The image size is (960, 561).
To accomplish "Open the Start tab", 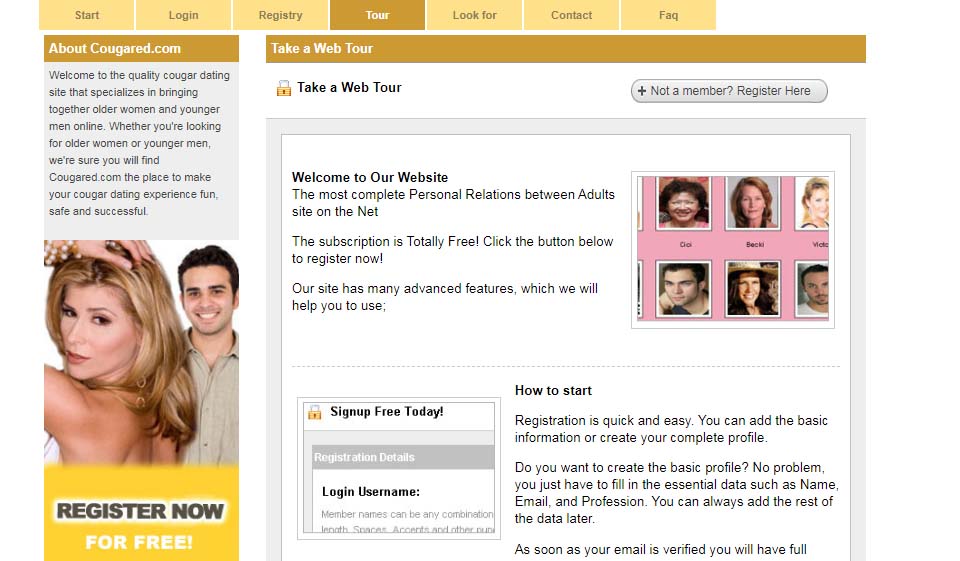I will click(87, 15).
